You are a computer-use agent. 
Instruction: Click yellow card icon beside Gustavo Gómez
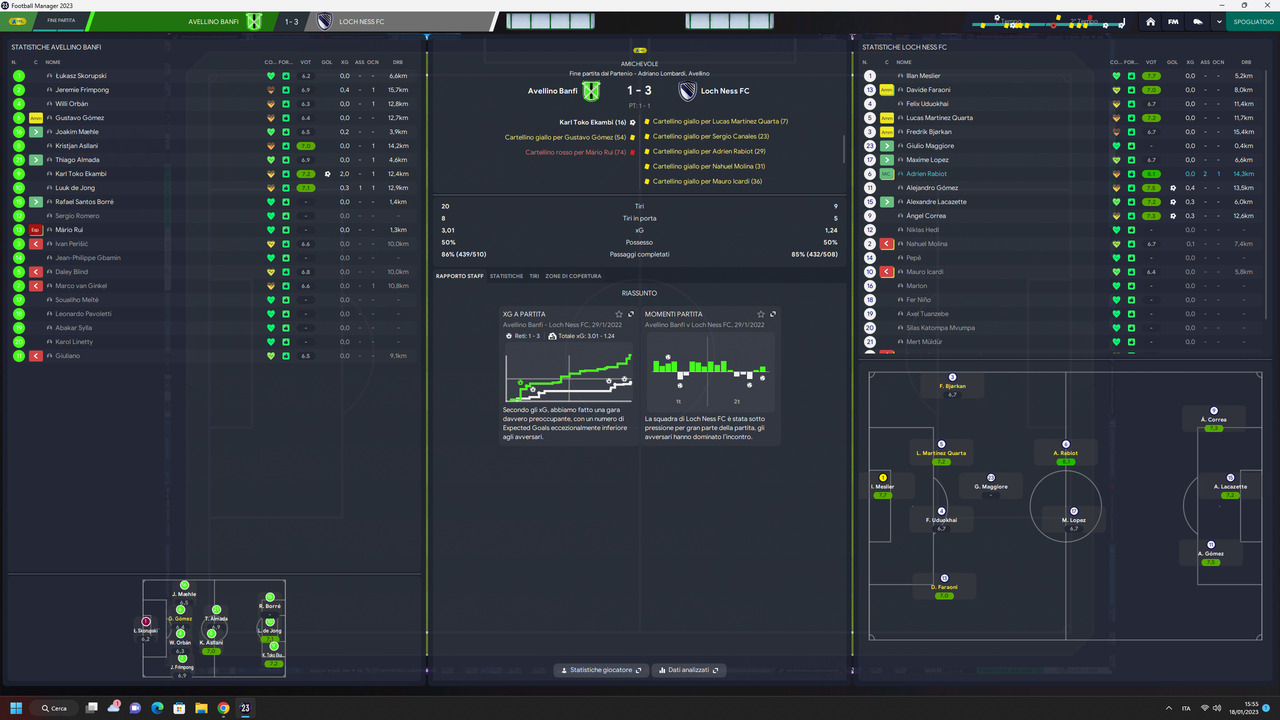tap(36, 118)
